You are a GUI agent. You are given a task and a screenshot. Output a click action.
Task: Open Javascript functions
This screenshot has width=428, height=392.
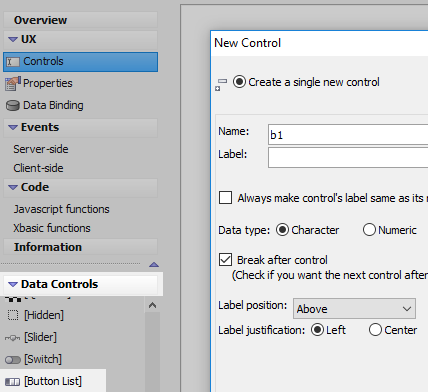coord(61,209)
